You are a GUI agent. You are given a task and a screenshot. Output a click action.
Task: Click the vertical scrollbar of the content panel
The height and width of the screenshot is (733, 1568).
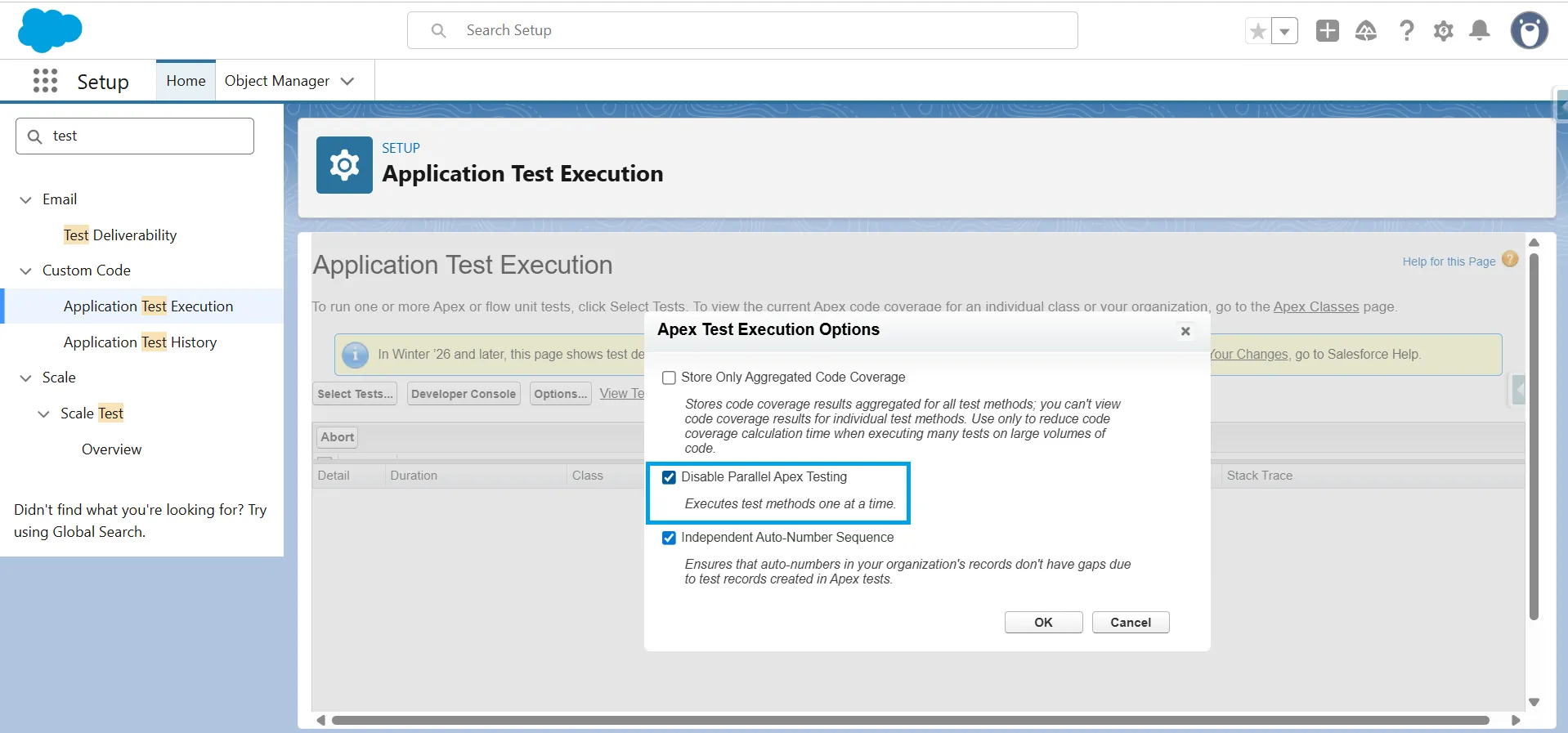pyautogui.click(x=1534, y=437)
